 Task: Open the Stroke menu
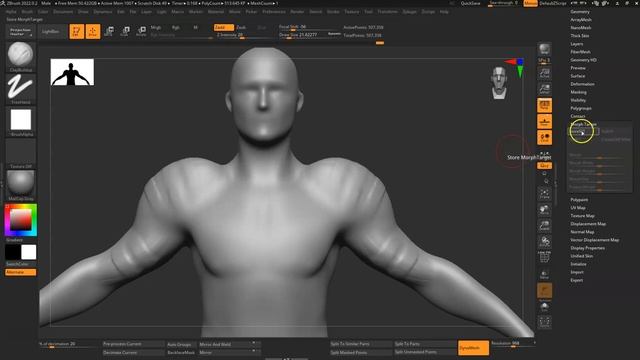[333, 12]
